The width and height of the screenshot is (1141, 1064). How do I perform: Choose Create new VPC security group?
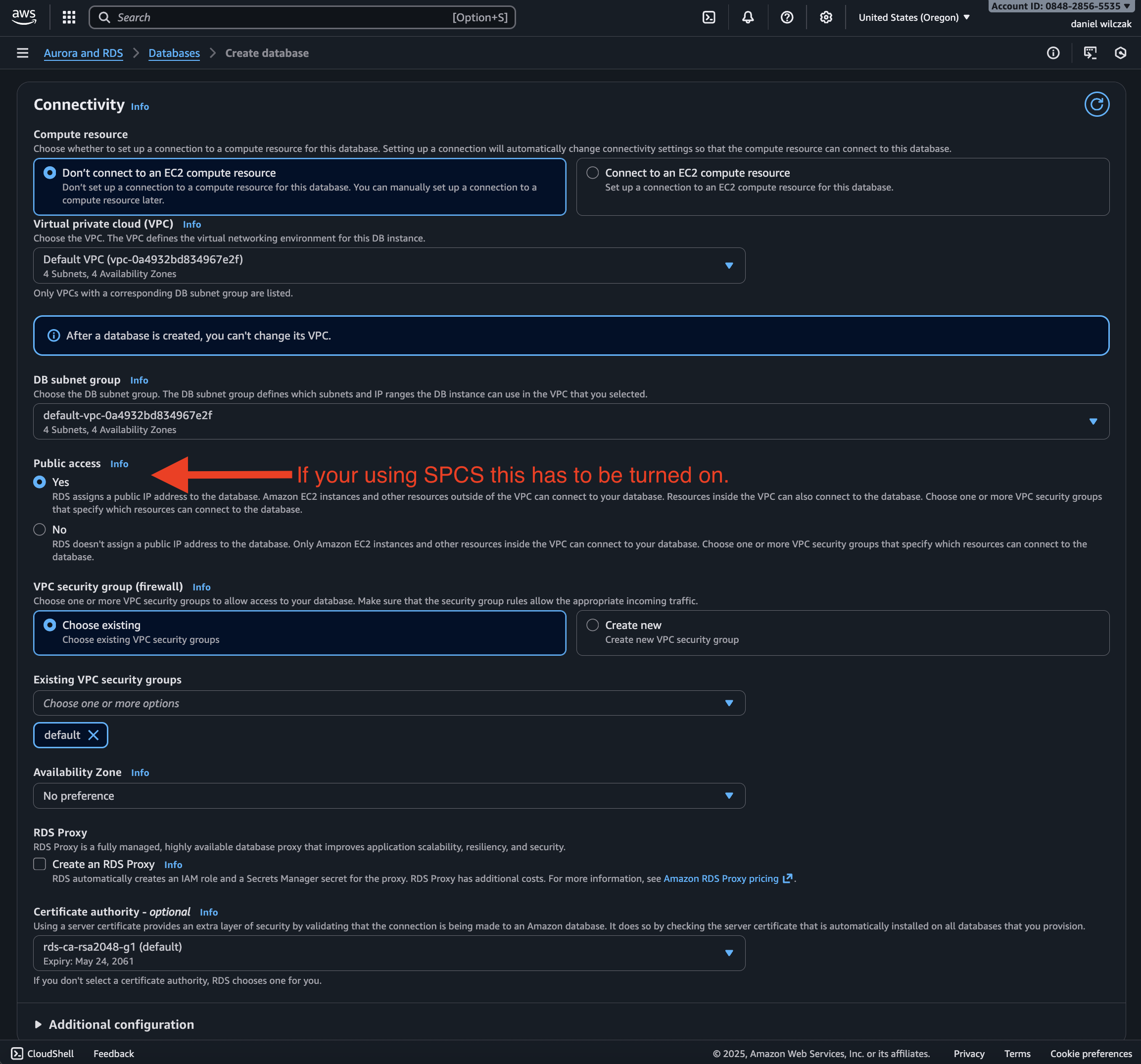coord(592,625)
